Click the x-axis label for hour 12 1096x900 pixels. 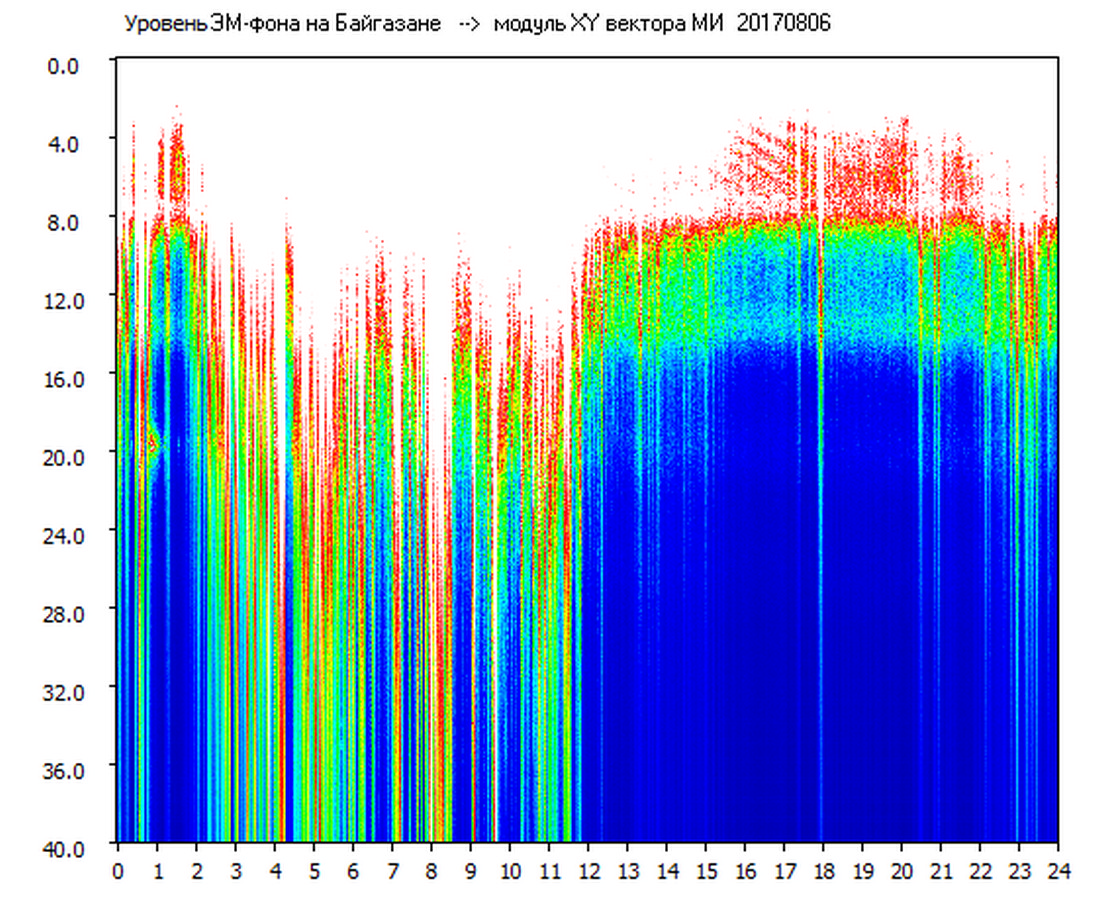(x=588, y=871)
